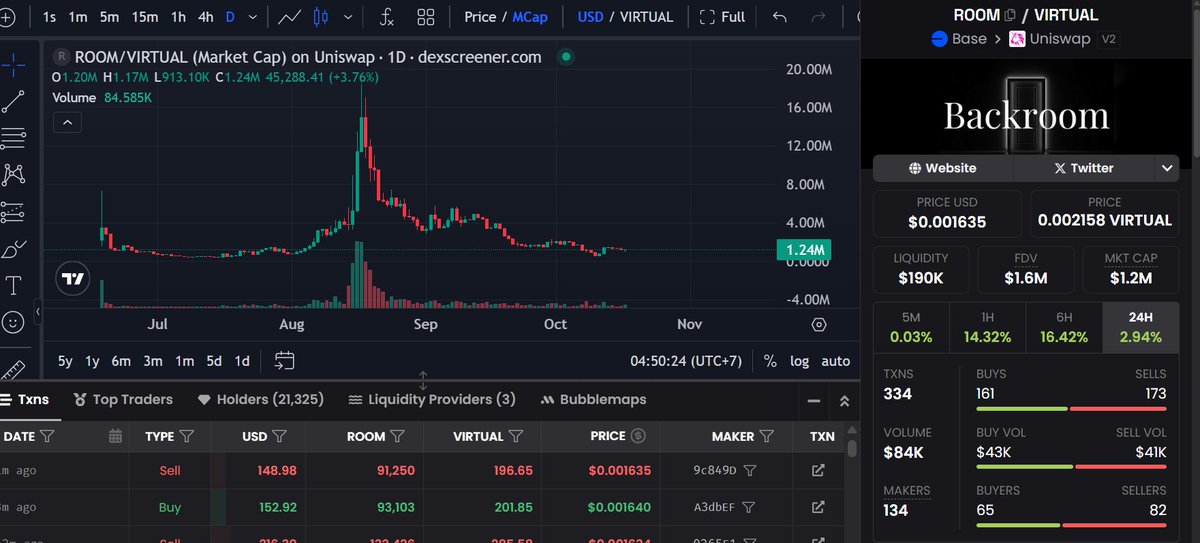The width and height of the screenshot is (1200, 543).
Task: Open the chart style dropdown arrow
Action: pyautogui.click(x=348, y=17)
